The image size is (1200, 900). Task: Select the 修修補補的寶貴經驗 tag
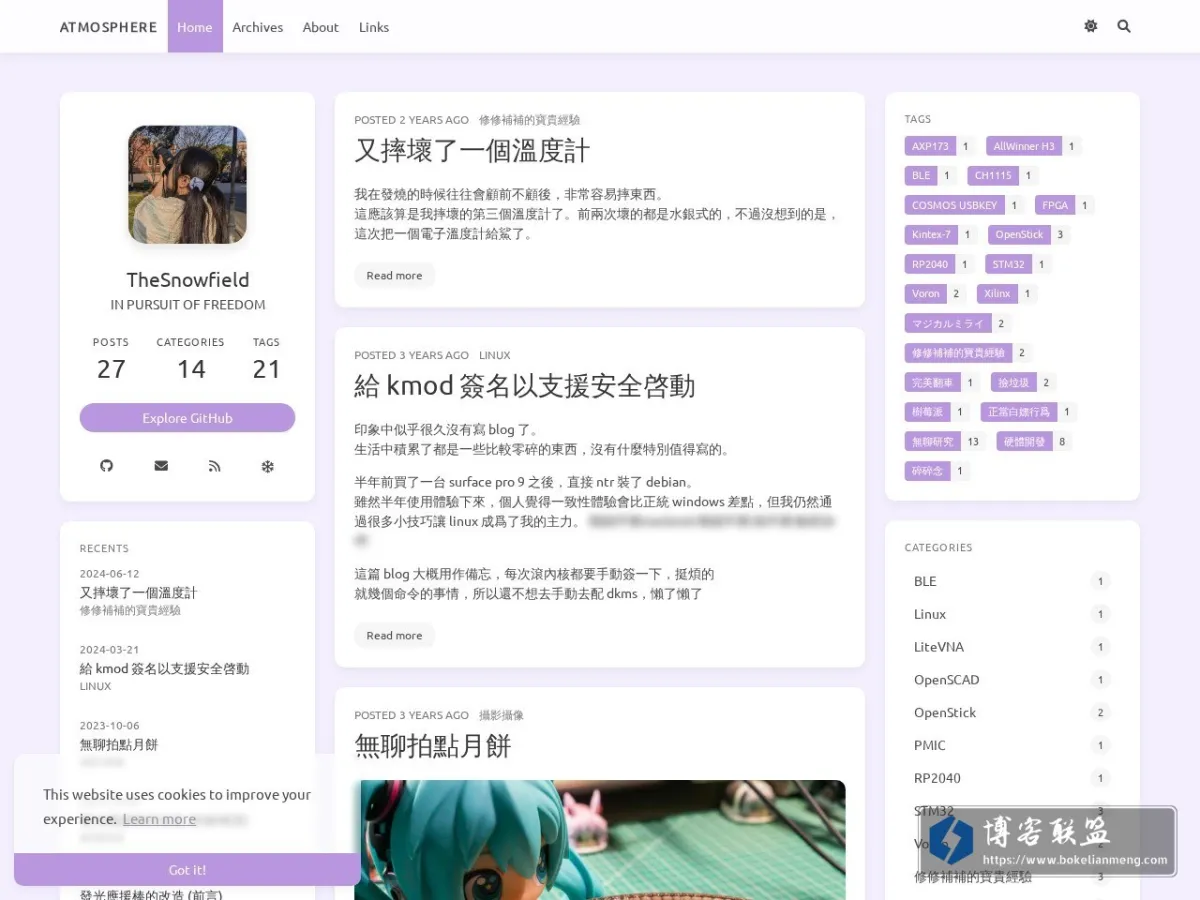point(958,352)
